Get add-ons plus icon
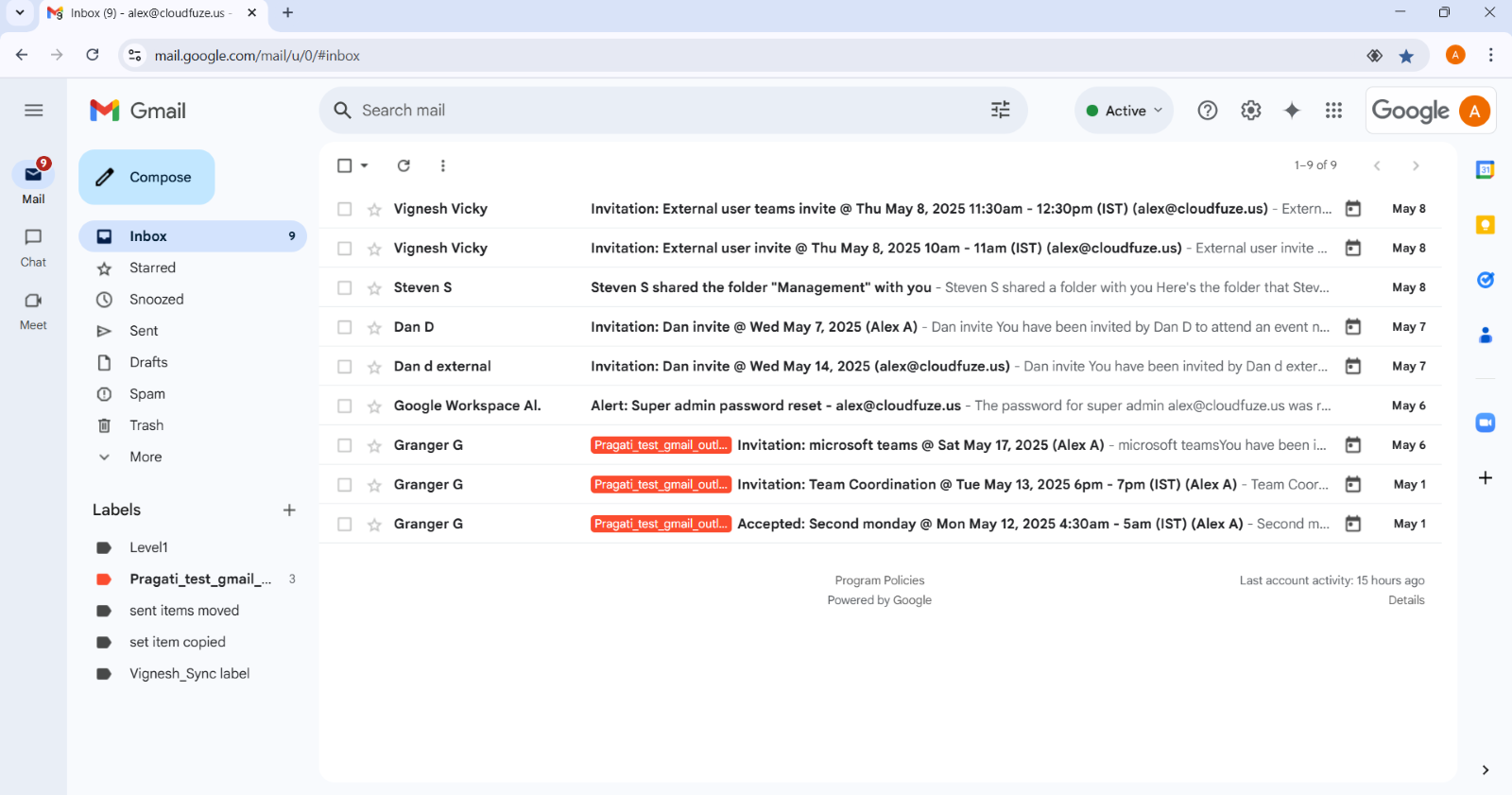This screenshot has height=795, width=1512. click(1486, 478)
